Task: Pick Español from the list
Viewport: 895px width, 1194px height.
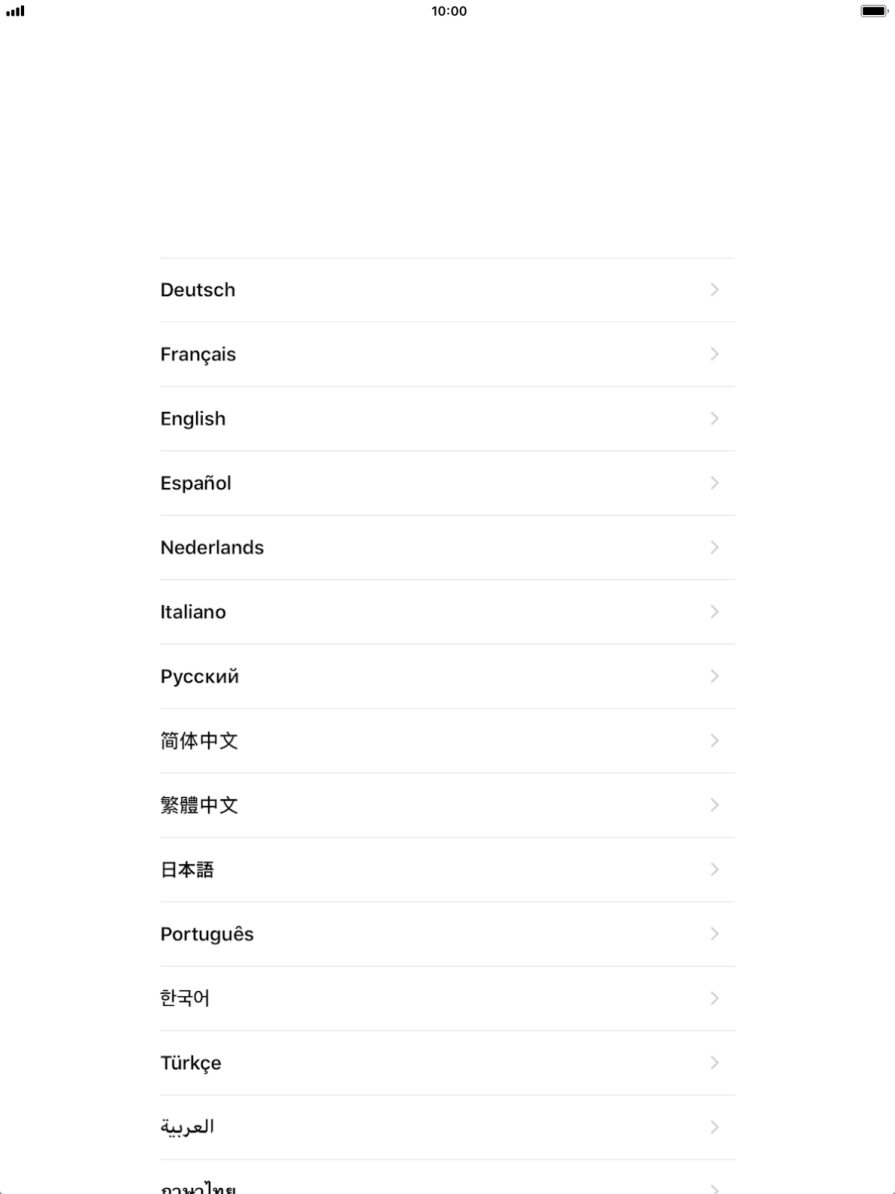Action: (x=196, y=483)
